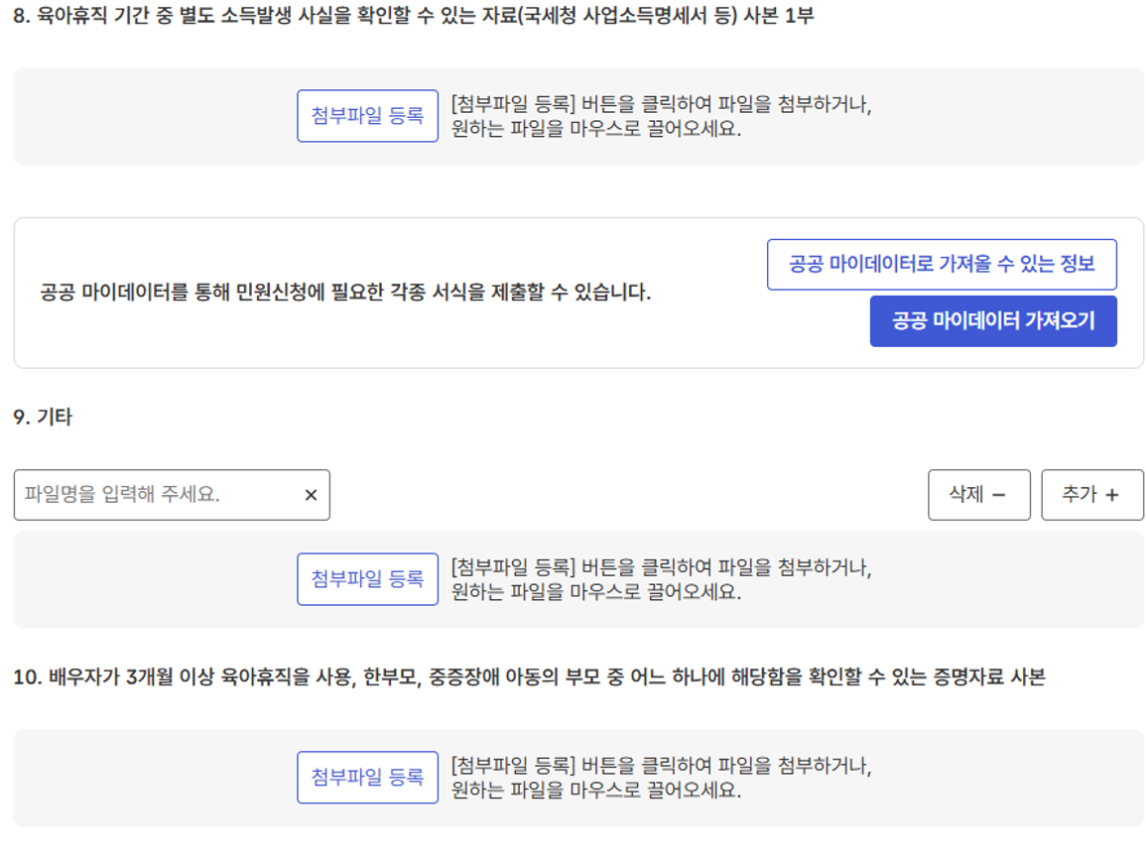1146x851 pixels.
Task: Click 추가 + button in 기타 section
Action: (x=1092, y=495)
